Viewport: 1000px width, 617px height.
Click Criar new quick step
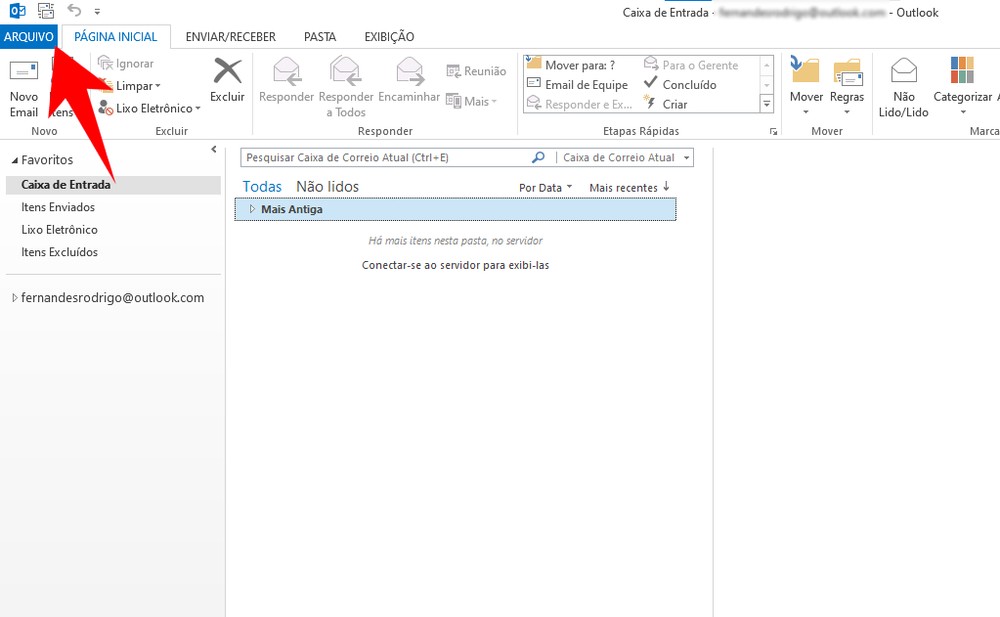coord(666,104)
